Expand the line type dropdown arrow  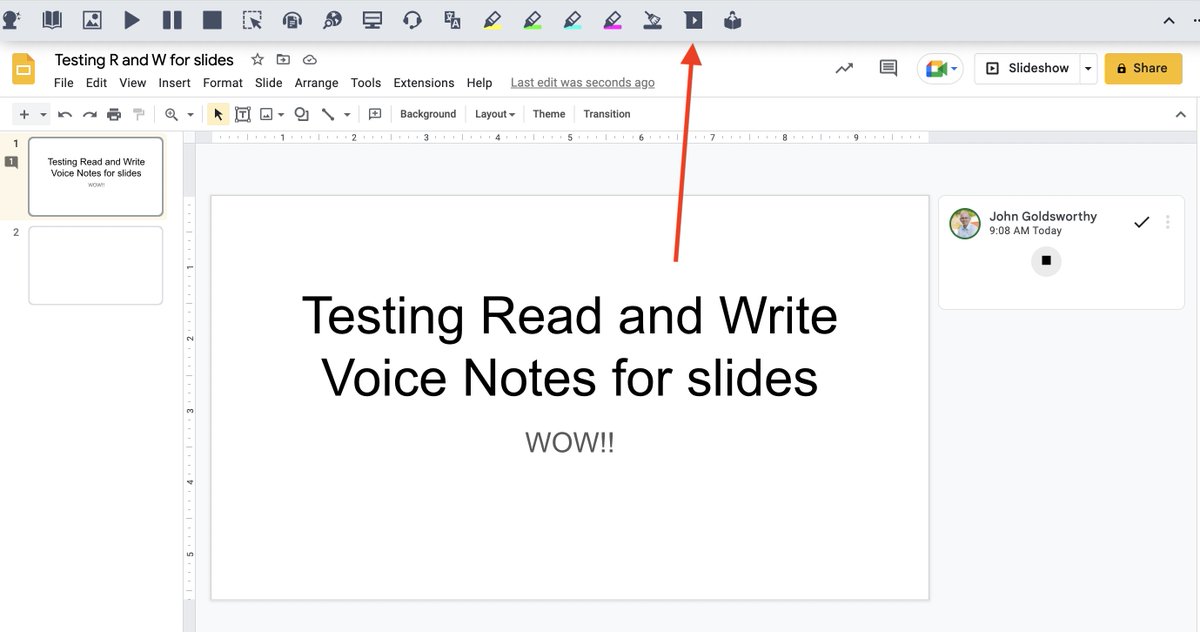click(347, 114)
